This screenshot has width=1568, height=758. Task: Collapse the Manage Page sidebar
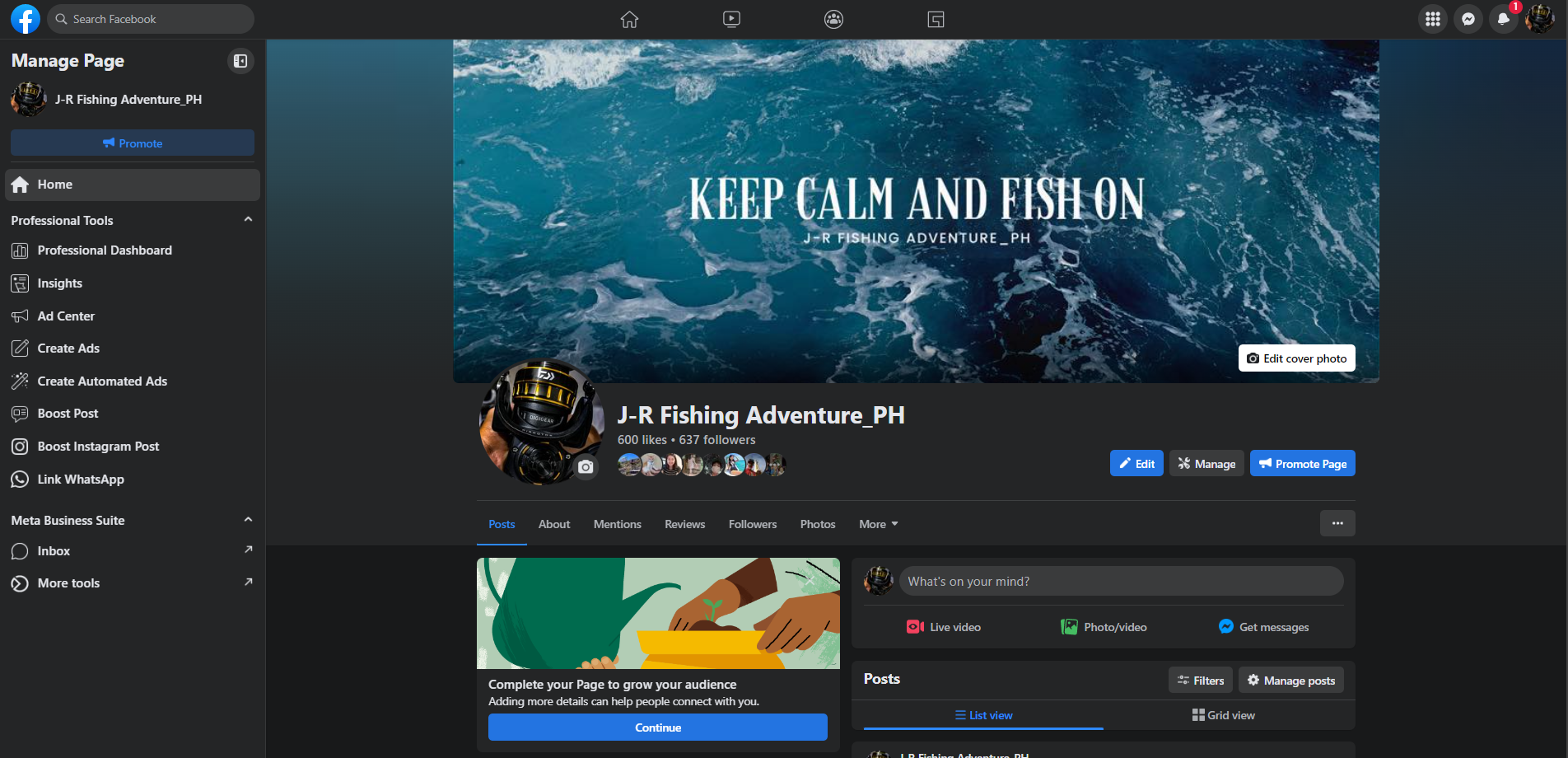240,61
